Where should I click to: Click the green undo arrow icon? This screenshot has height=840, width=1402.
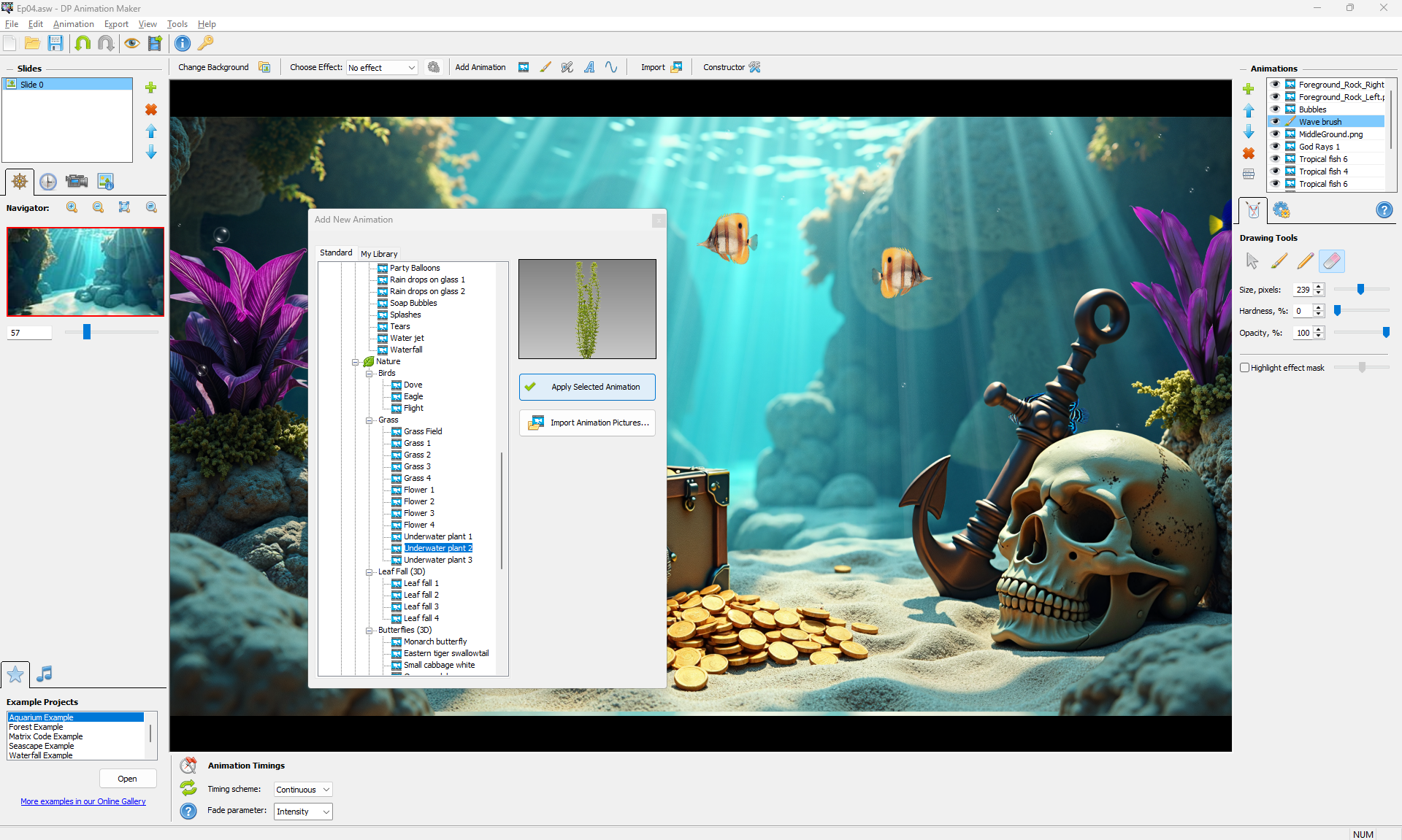click(x=83, y=44)
